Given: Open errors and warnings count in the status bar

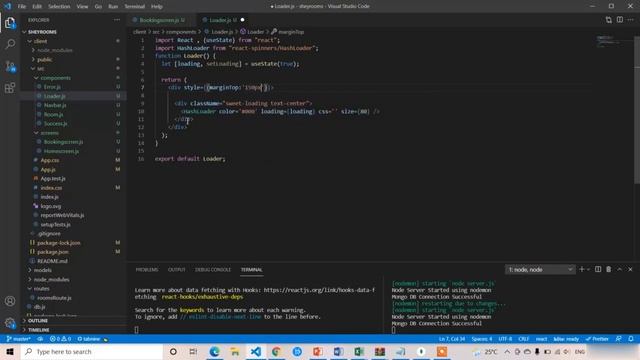Looking at the screenshot, I should coord(60,339).
